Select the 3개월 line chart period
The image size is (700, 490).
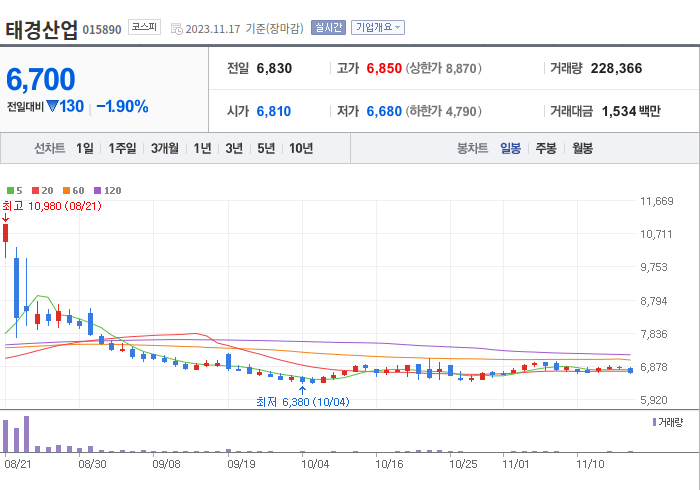point(165,148)
